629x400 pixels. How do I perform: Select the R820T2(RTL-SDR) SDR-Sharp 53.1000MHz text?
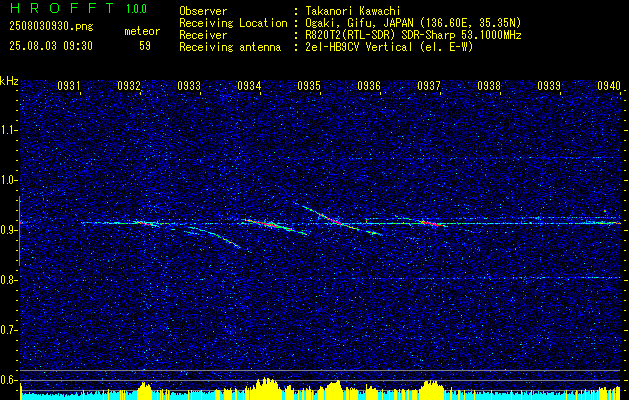tap(413, 35)
